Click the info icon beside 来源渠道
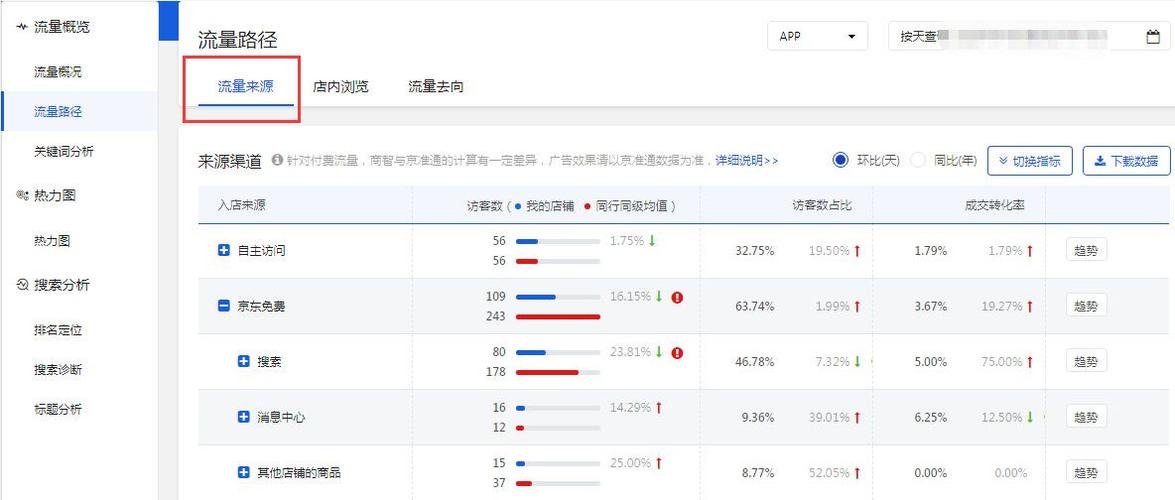Screen dimensions: 1175x500 [277, 160]
